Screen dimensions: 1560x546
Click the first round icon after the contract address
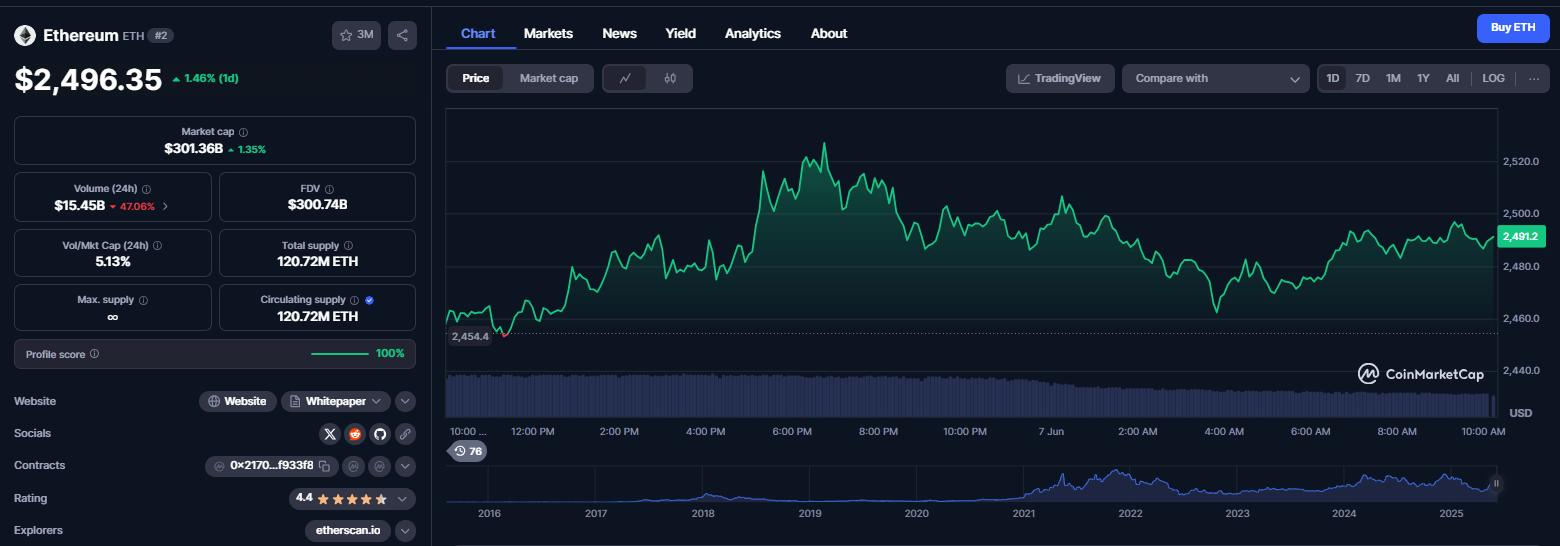click(354, 466)
